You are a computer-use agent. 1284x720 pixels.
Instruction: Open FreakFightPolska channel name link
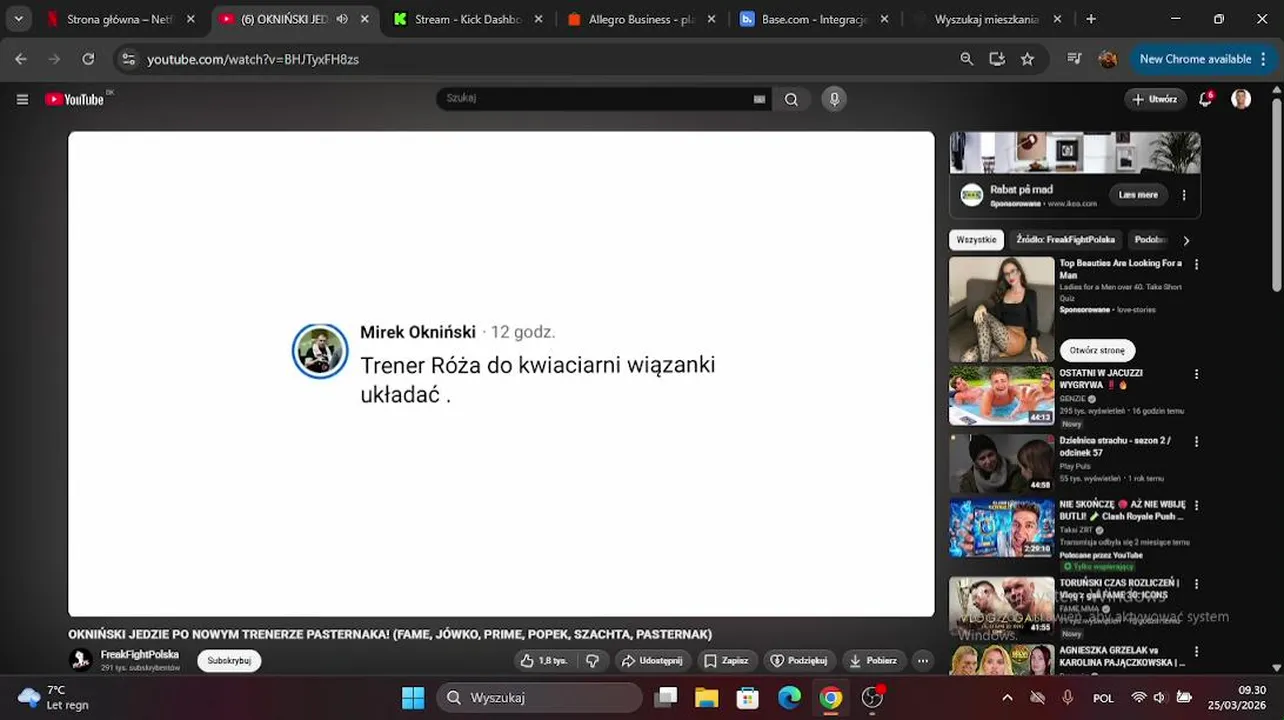(140, 654)
